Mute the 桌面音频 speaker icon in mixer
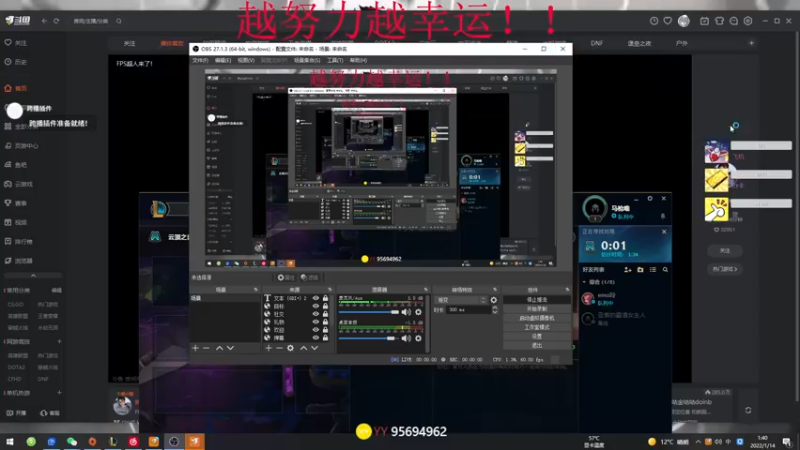 click(x=406, y=338)
